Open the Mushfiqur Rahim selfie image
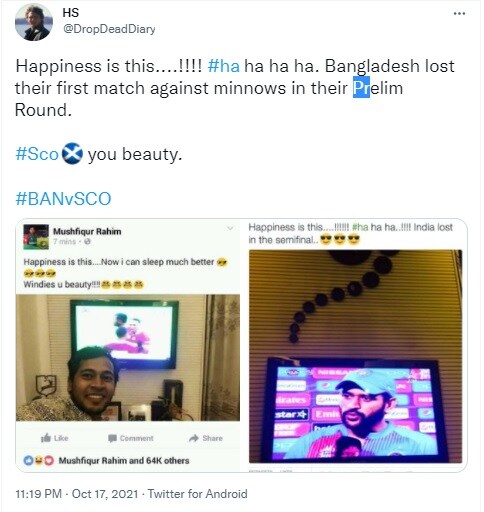Viewport: 484px width, 512px height. pos(128,358)
